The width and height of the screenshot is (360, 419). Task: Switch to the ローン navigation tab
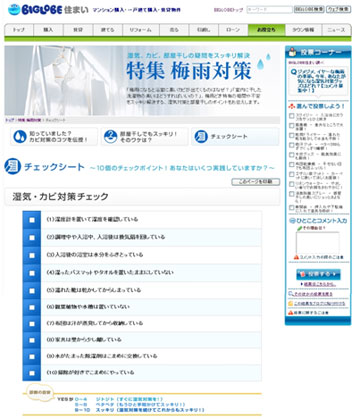click(233, 30)
